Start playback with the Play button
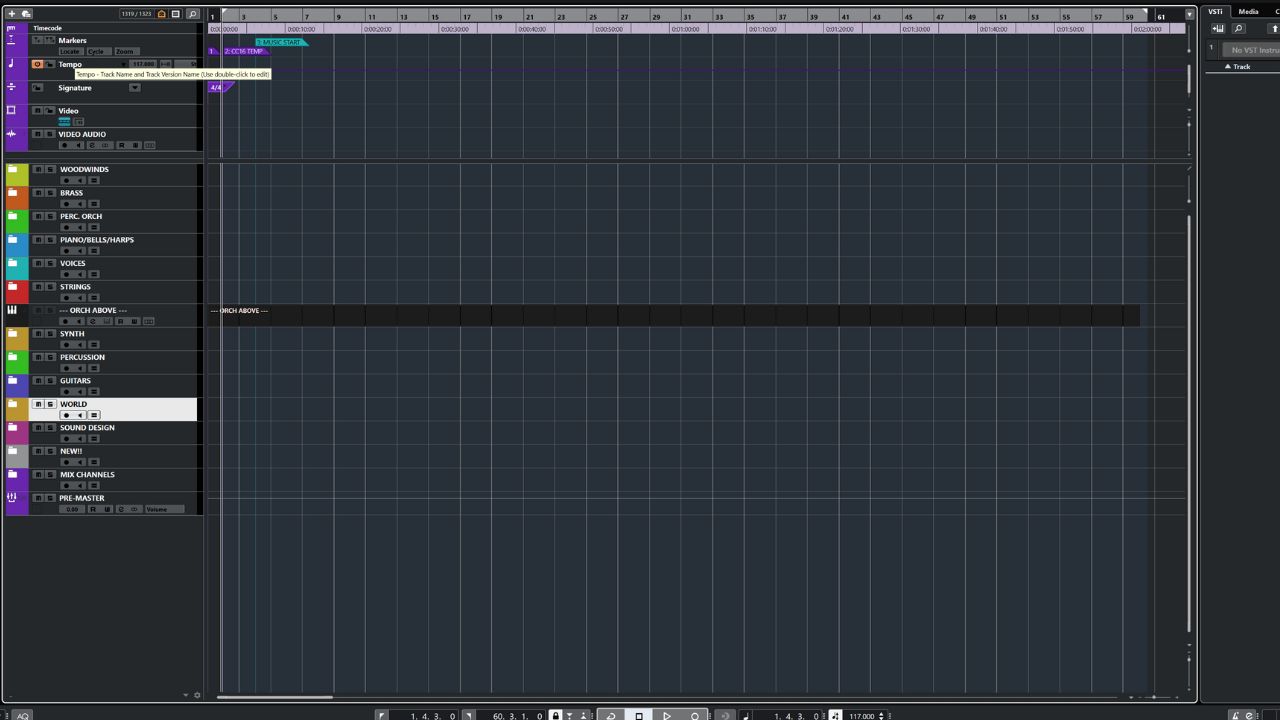The width and height of the screenshot is (1280, 720). click(x=667, y=716)
